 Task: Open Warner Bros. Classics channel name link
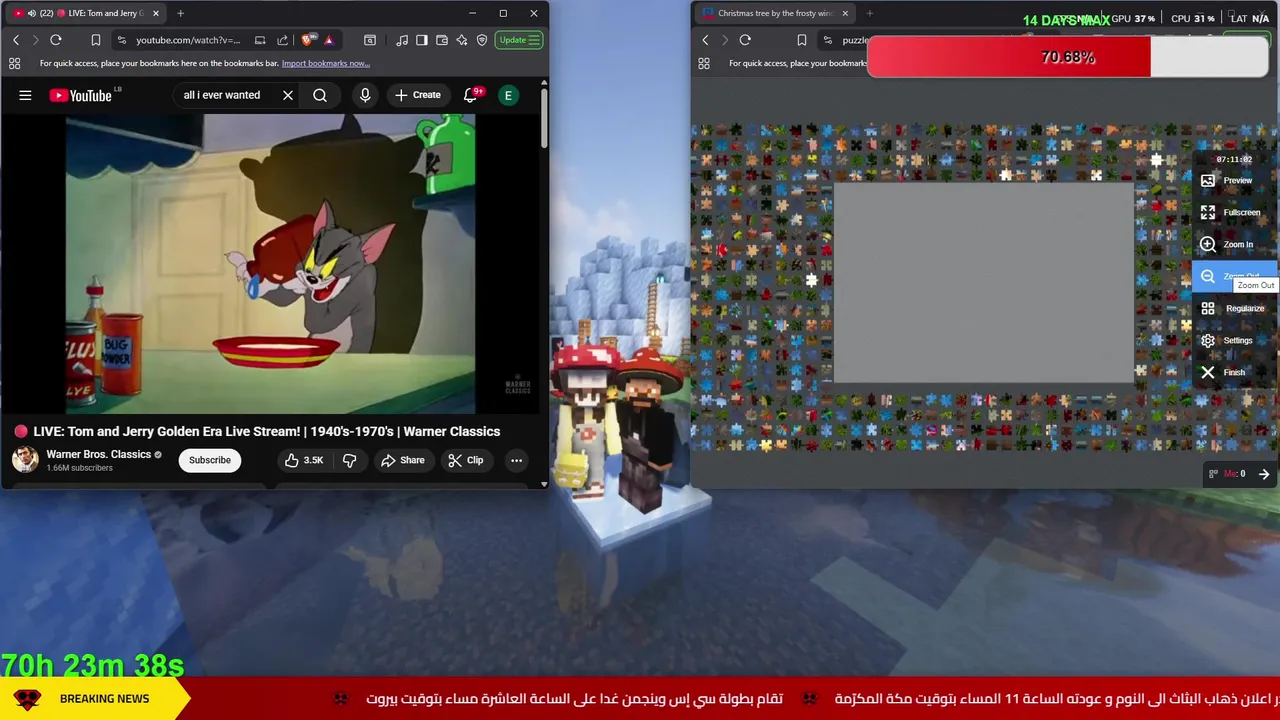(x=98, y=454)
